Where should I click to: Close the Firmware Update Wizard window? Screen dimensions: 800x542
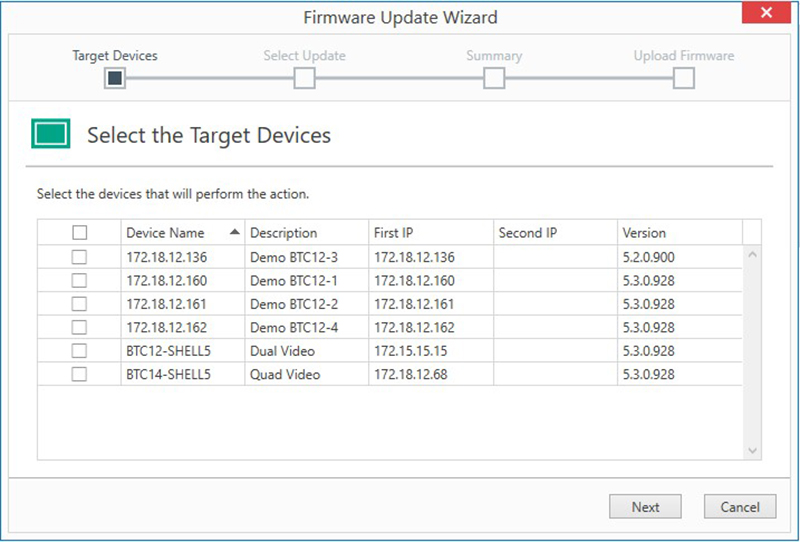coord(766,13)
